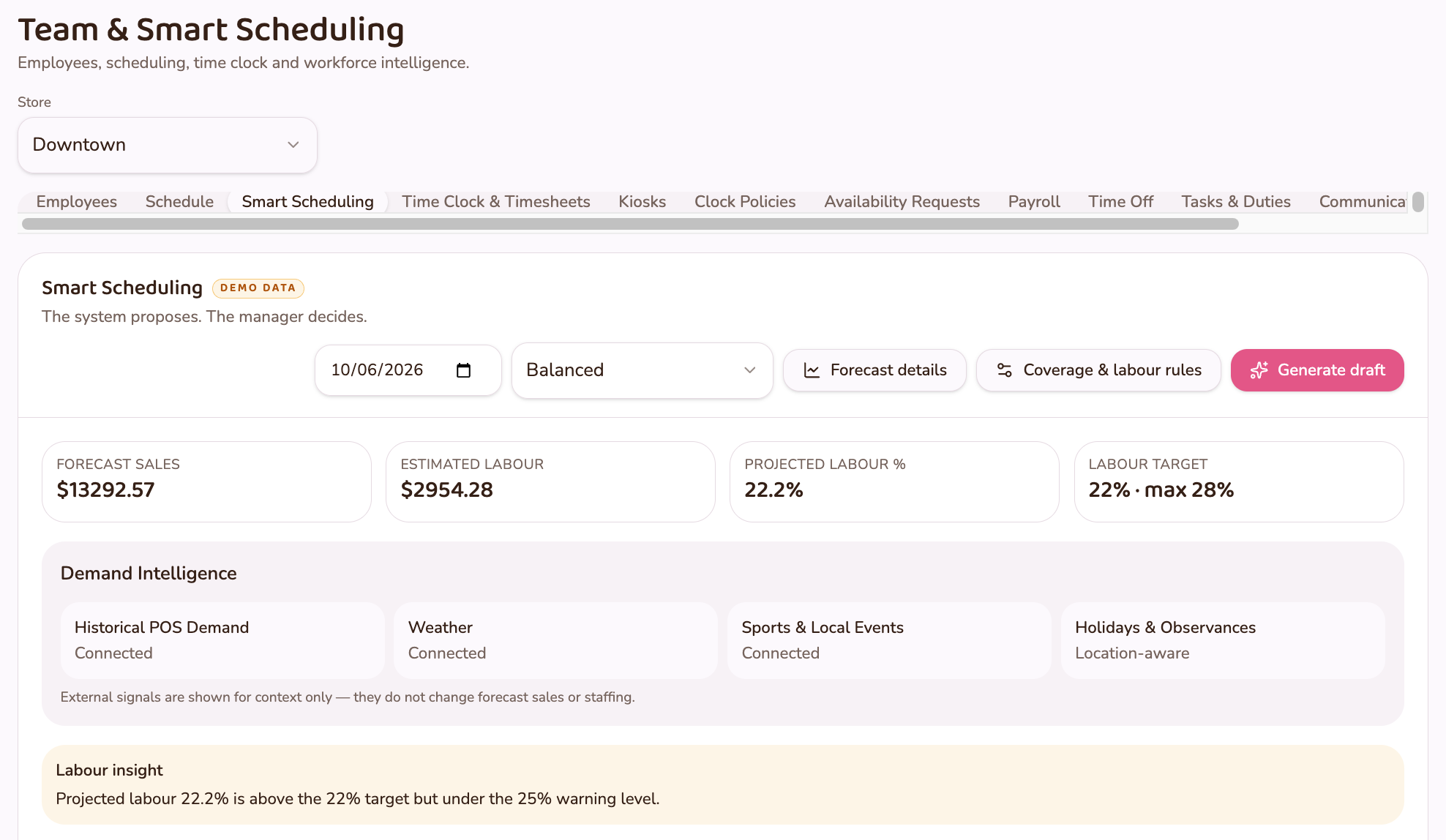
Task: Click the date field showing 10/06/2026
Action: (408, 370)
